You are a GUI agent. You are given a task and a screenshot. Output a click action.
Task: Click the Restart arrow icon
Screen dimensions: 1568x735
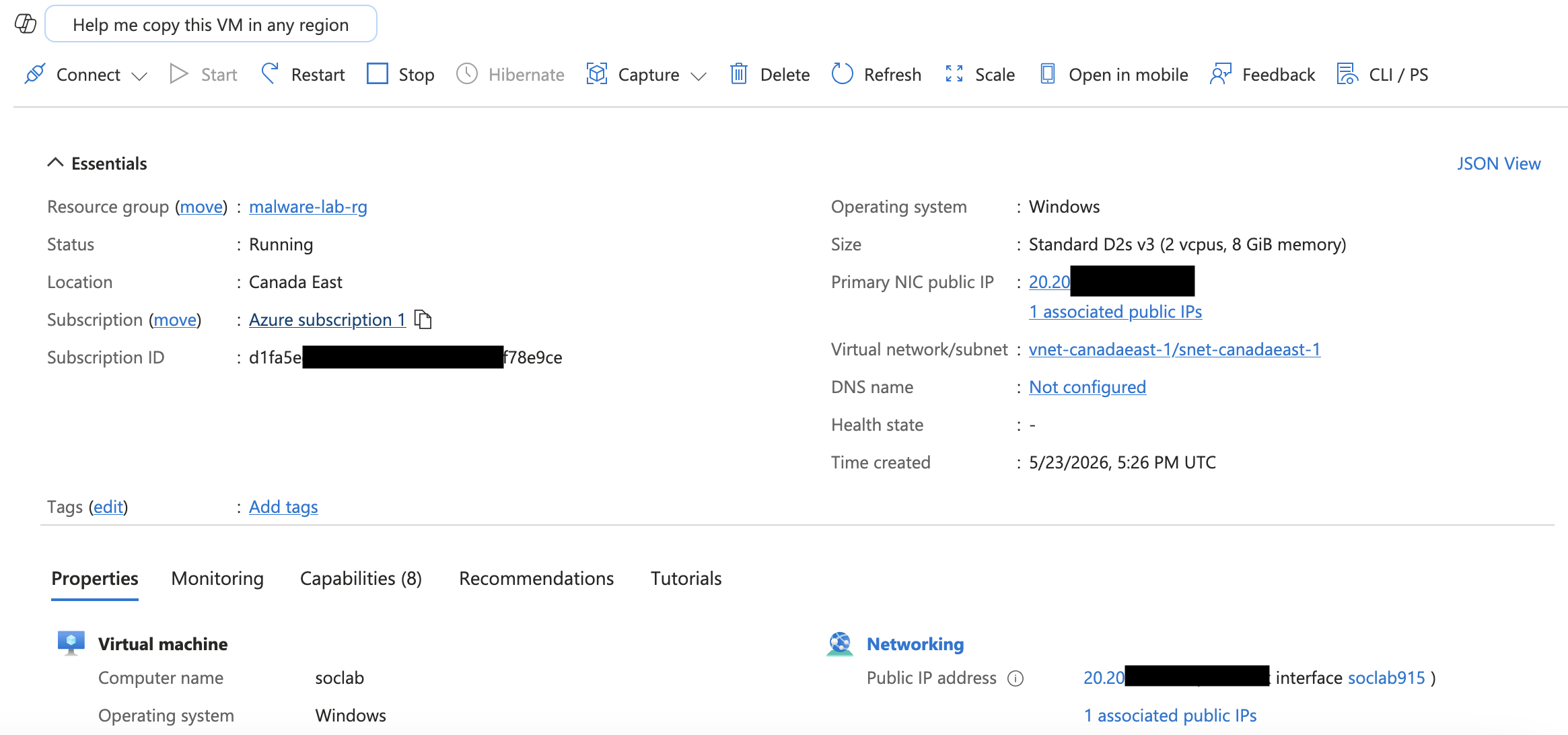270,74
